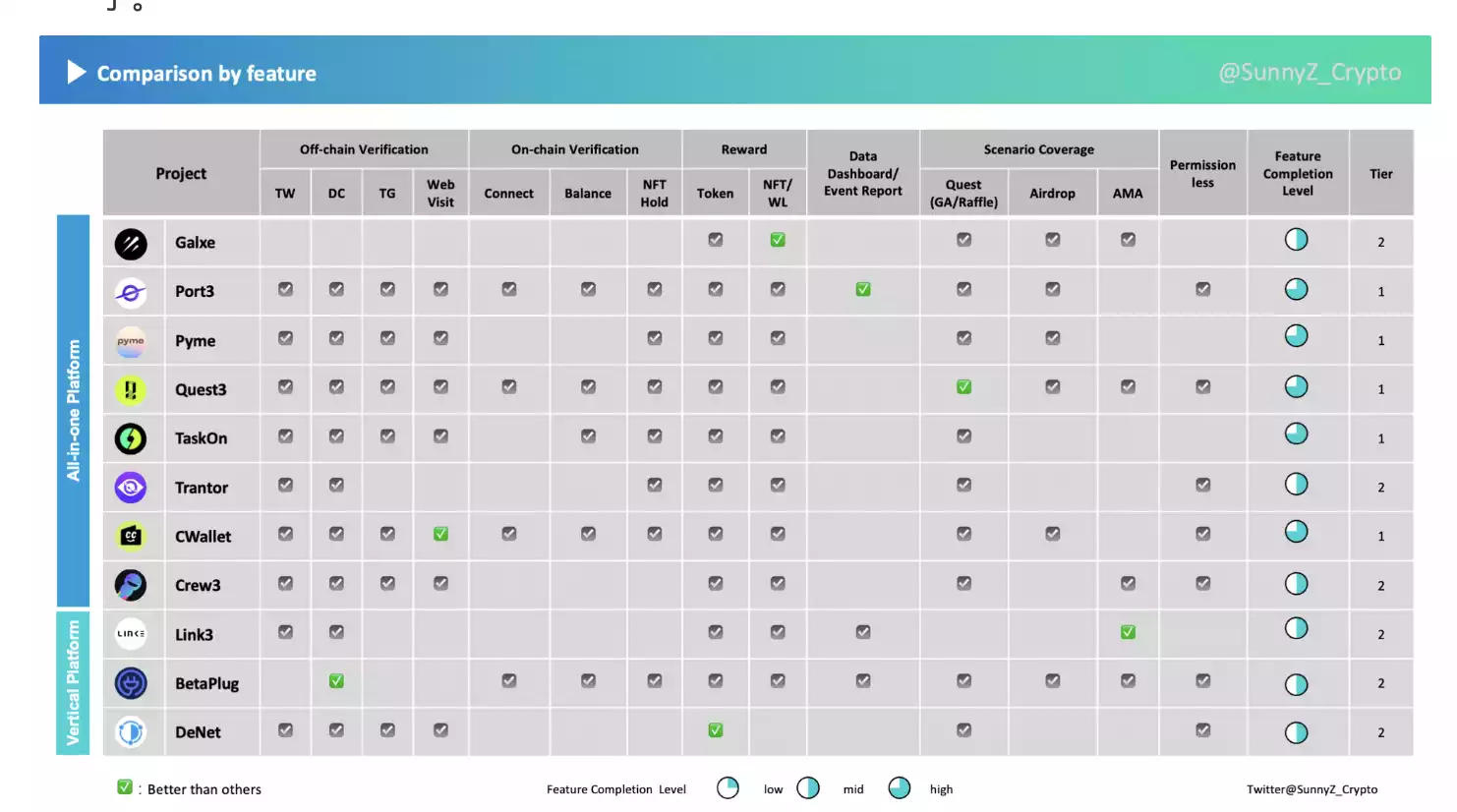Select the TaskOn lightning logo icon
1457x812 pixels.
(x=131, y=438)
